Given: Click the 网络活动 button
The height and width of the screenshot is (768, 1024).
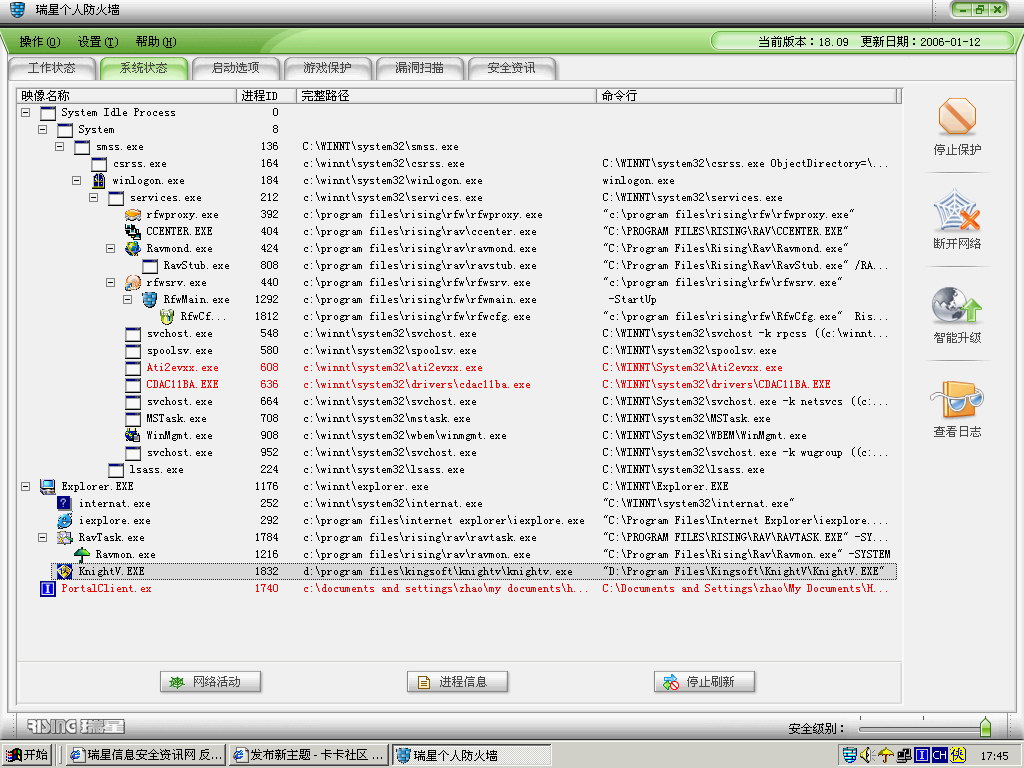Looking at the screenshot, I should (211, 682).
